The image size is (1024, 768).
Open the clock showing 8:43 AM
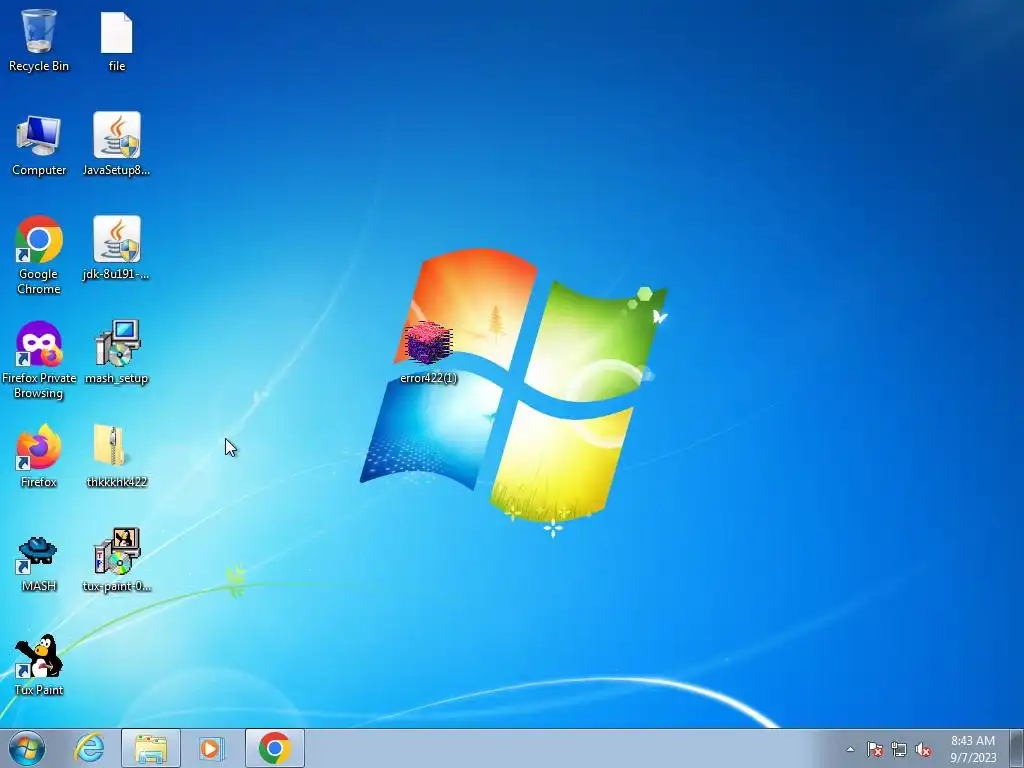[973, 749]
